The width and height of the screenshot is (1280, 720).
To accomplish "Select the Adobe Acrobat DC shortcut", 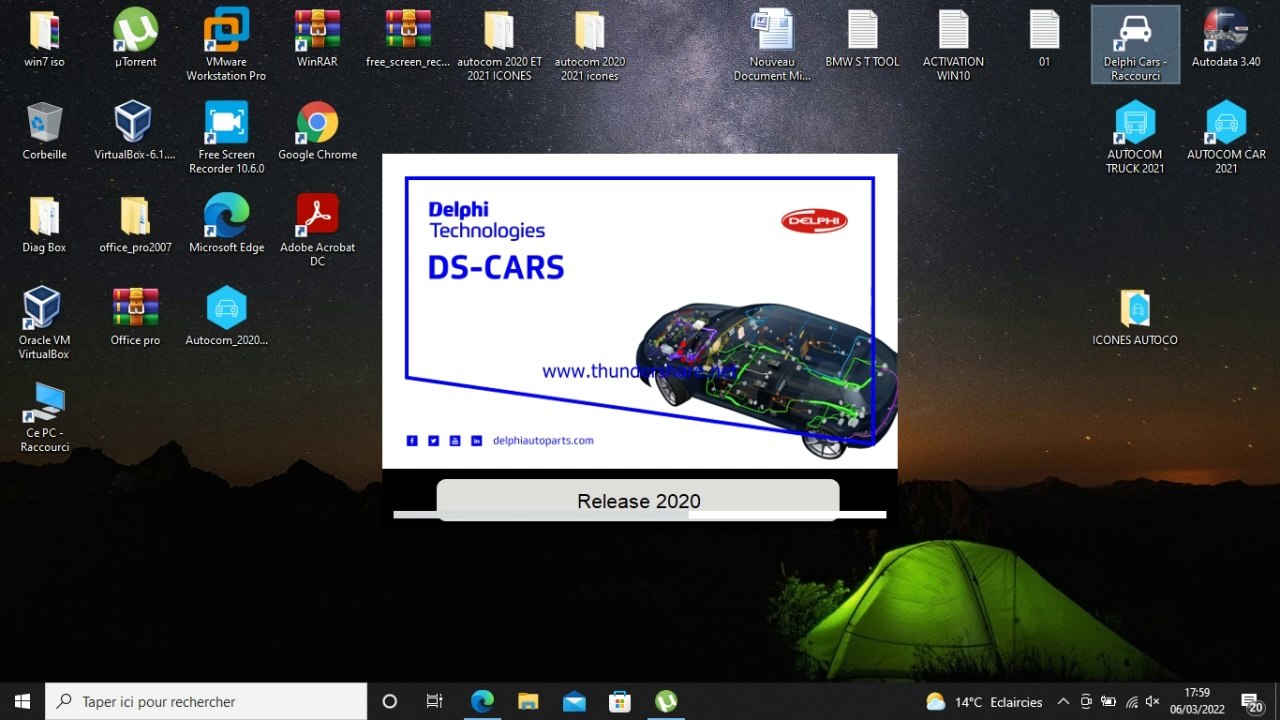I will (x=317, y=231).
